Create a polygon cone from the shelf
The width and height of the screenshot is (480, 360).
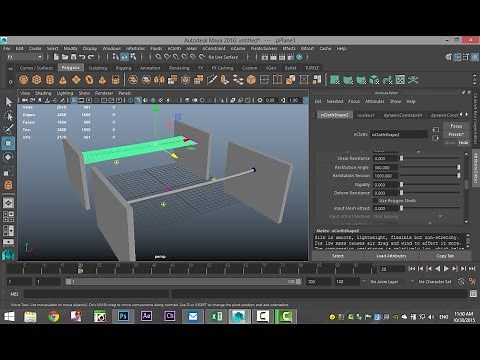(63, 80)
